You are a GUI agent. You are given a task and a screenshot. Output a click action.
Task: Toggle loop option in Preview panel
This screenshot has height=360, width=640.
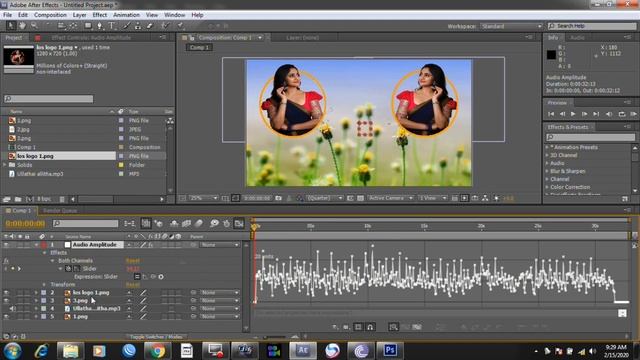[x=622, y=114]
